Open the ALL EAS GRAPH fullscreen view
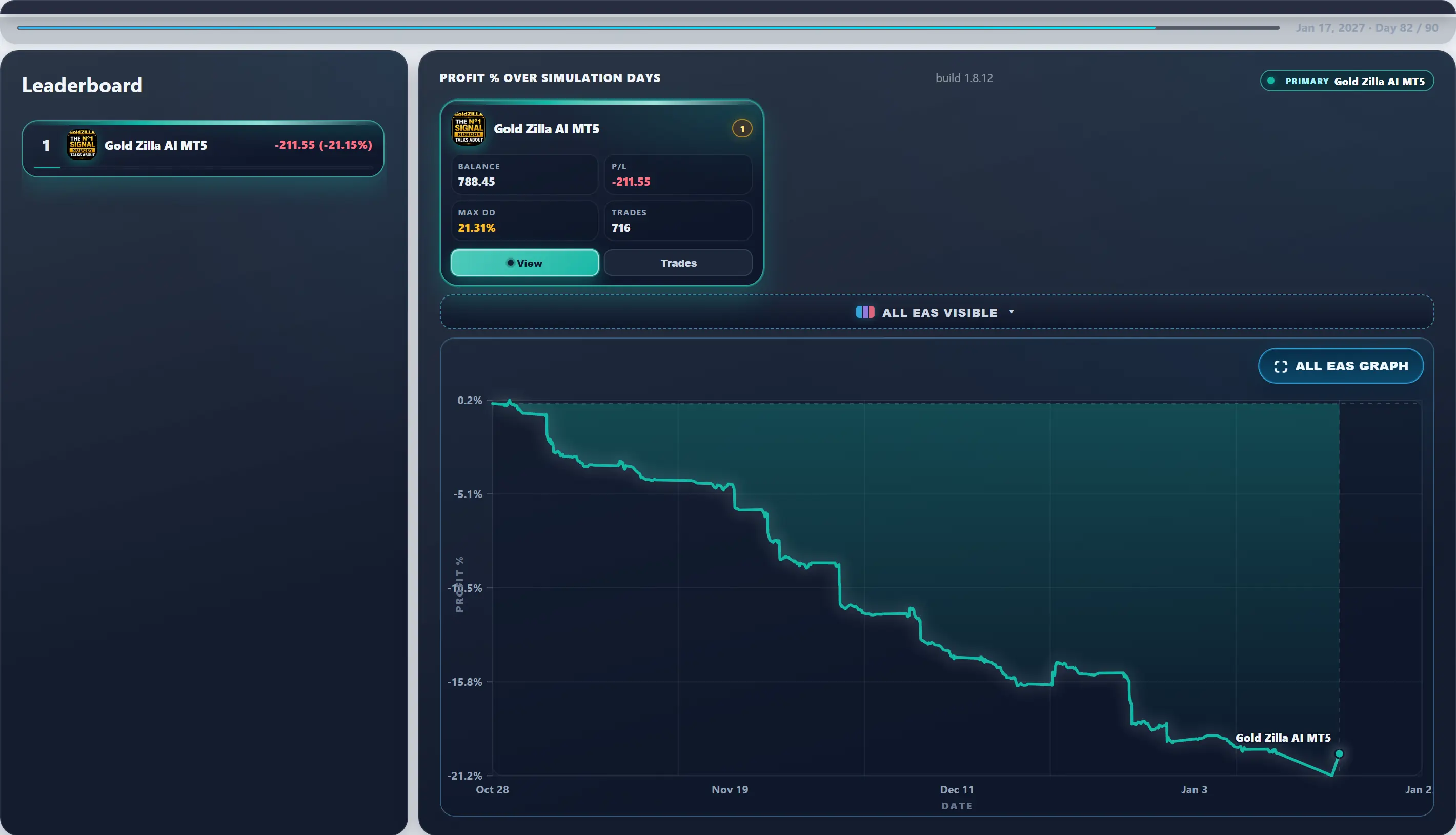 [x=1341, y=366]
